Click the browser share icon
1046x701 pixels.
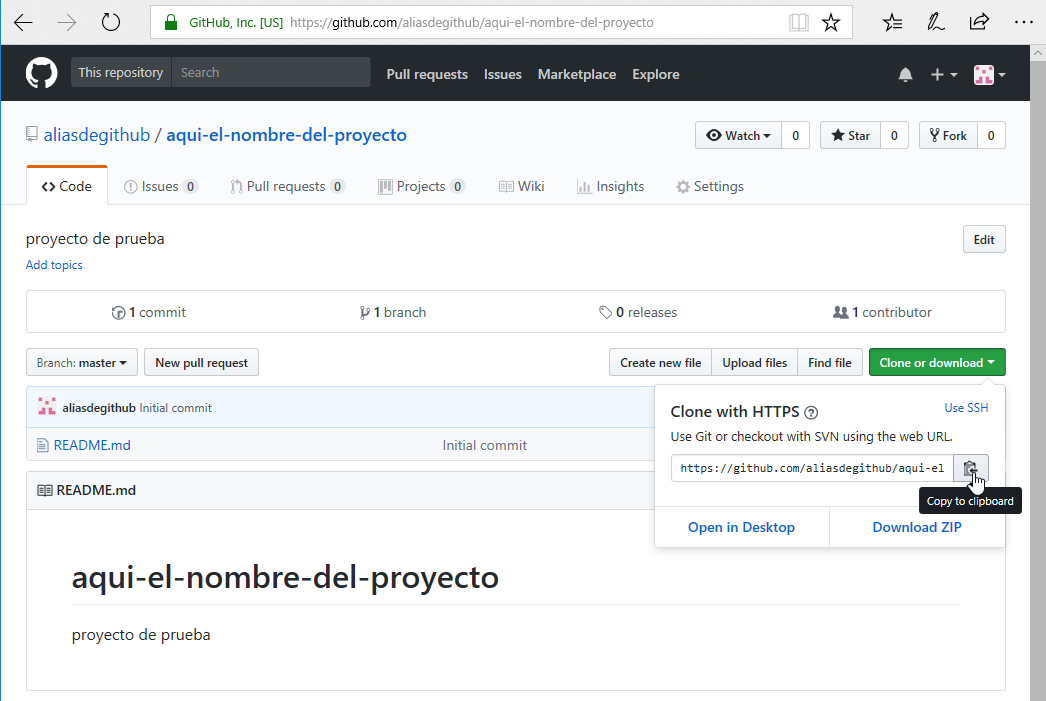tap(979, 23)
